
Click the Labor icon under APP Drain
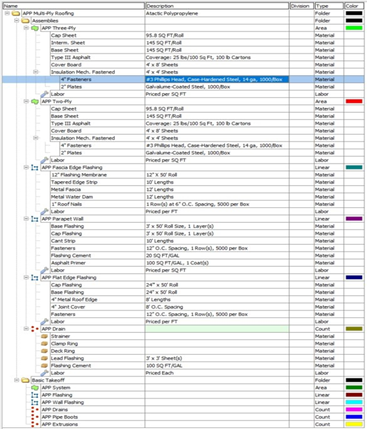point(45,373)
